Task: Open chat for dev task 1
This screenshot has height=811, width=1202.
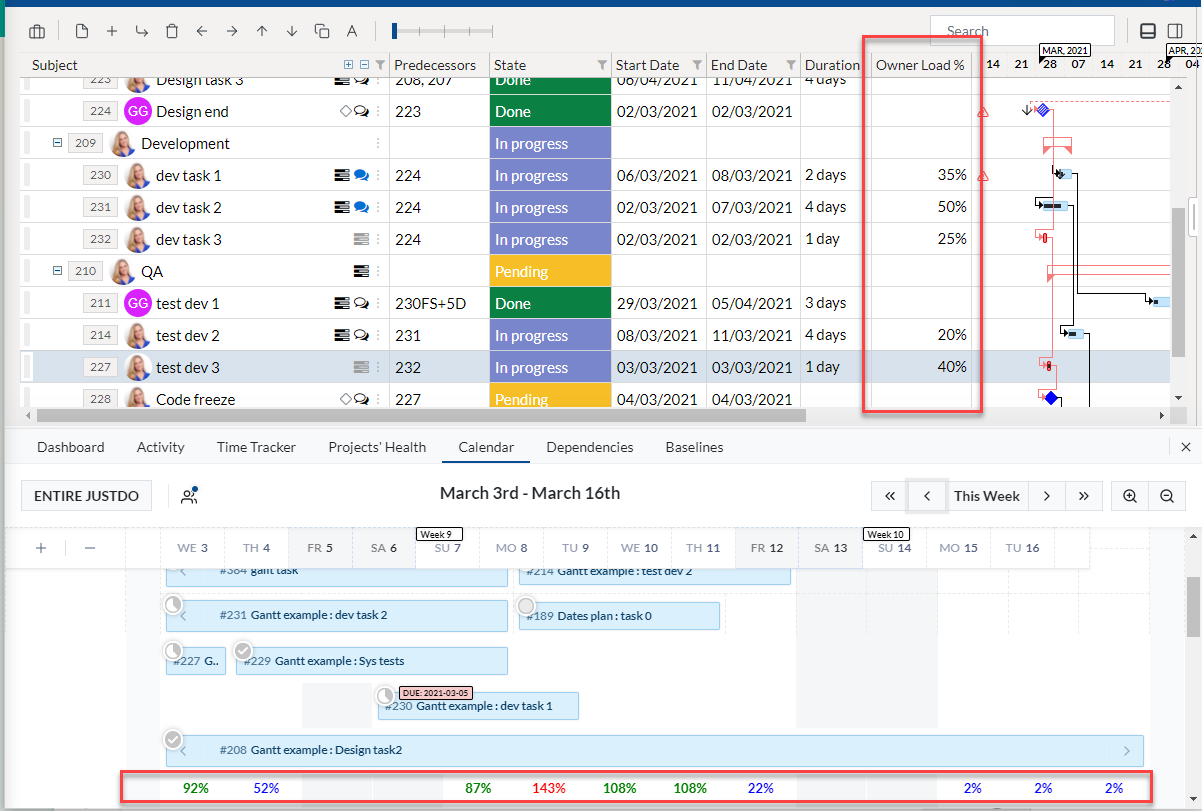Action: (x=361, y=175)
